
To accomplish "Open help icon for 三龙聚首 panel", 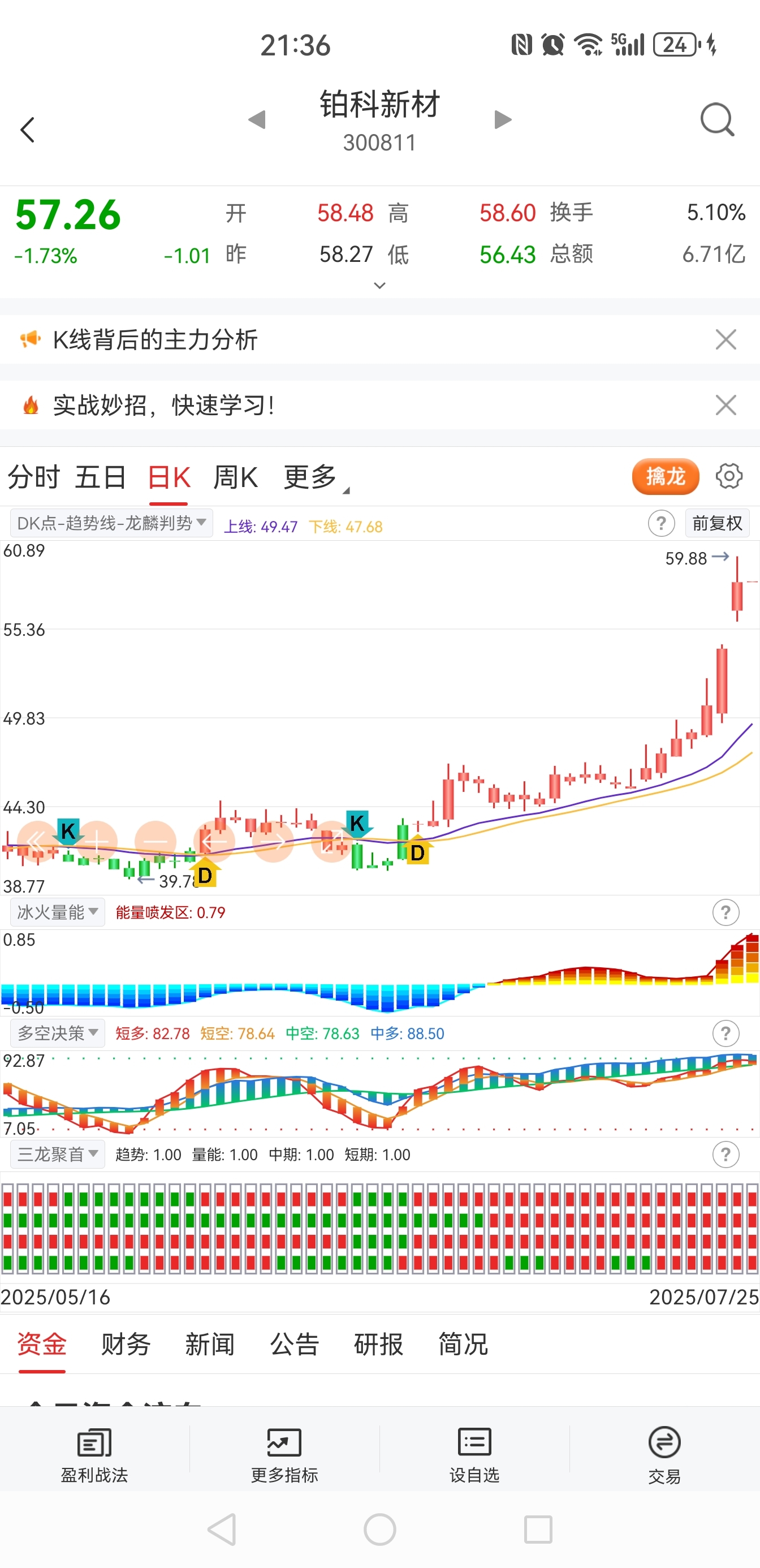I will tap(726, 1155).
